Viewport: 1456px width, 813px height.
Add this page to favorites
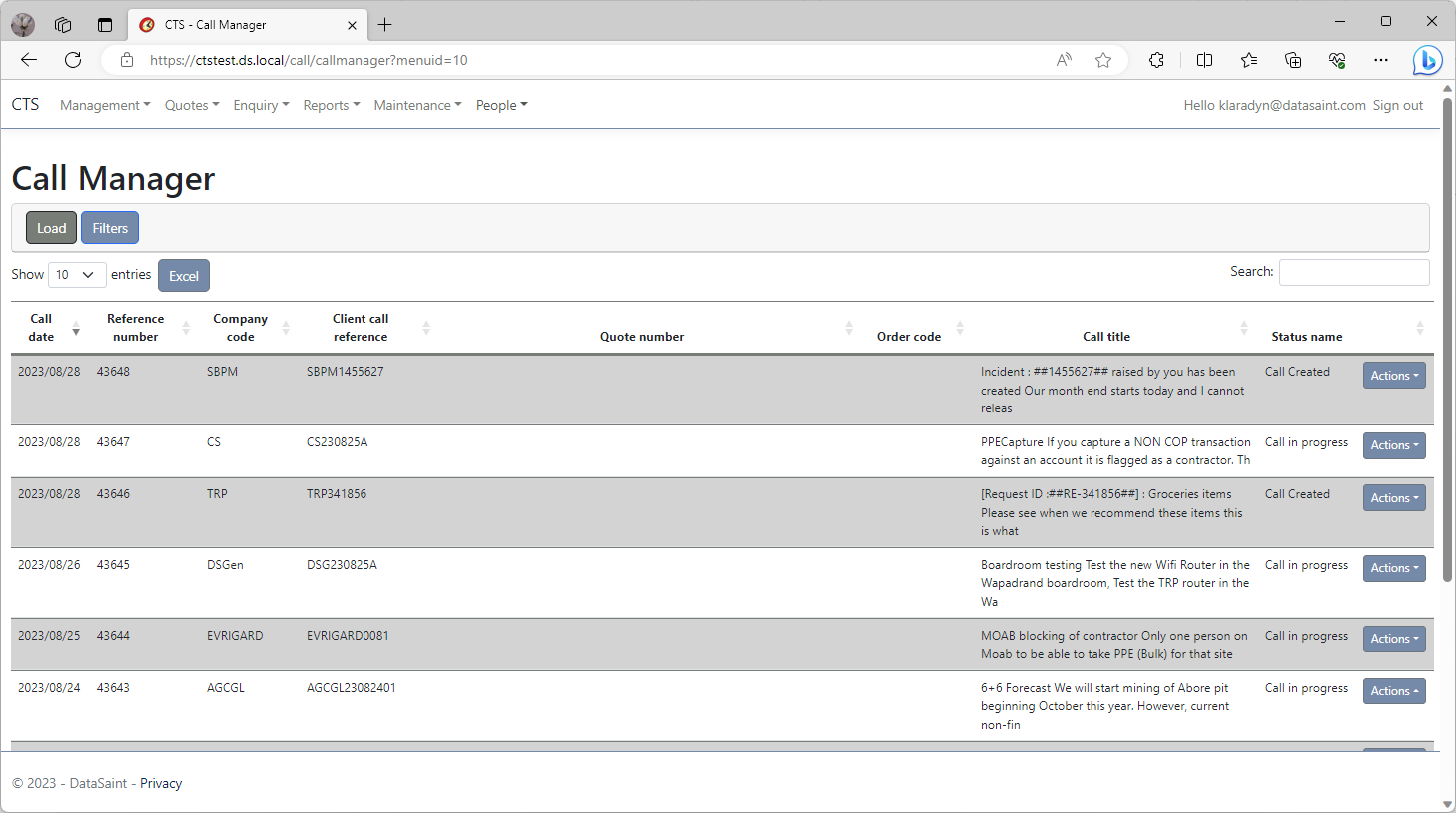pyautogui.click(x=1103, y=60)
